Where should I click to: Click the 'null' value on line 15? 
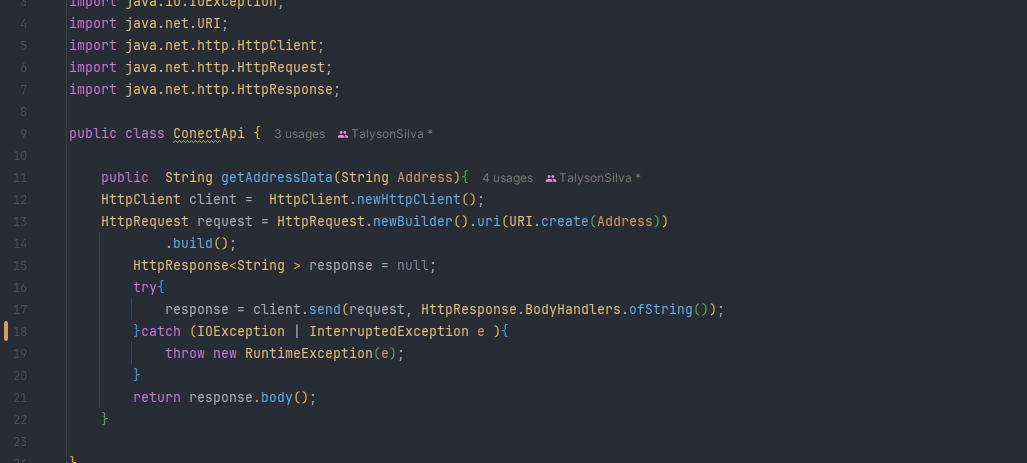(413, 265)
